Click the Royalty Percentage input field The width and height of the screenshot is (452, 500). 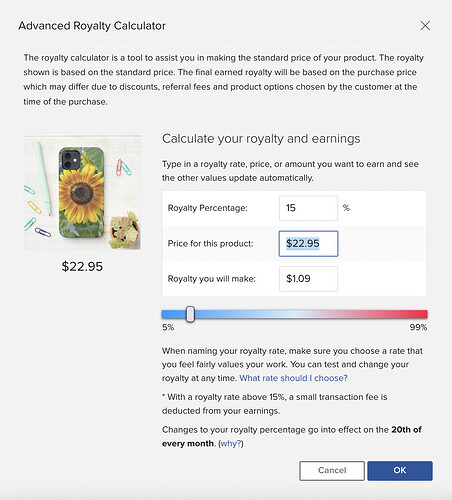[x=308, y=208]
